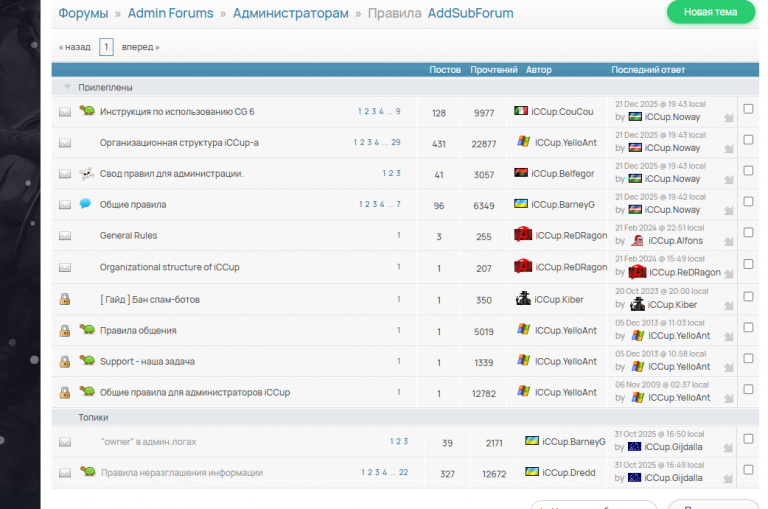Click the envelope icon for owner в админ.логах
This screenshot has width=768, height=509.
click(65, 442)
